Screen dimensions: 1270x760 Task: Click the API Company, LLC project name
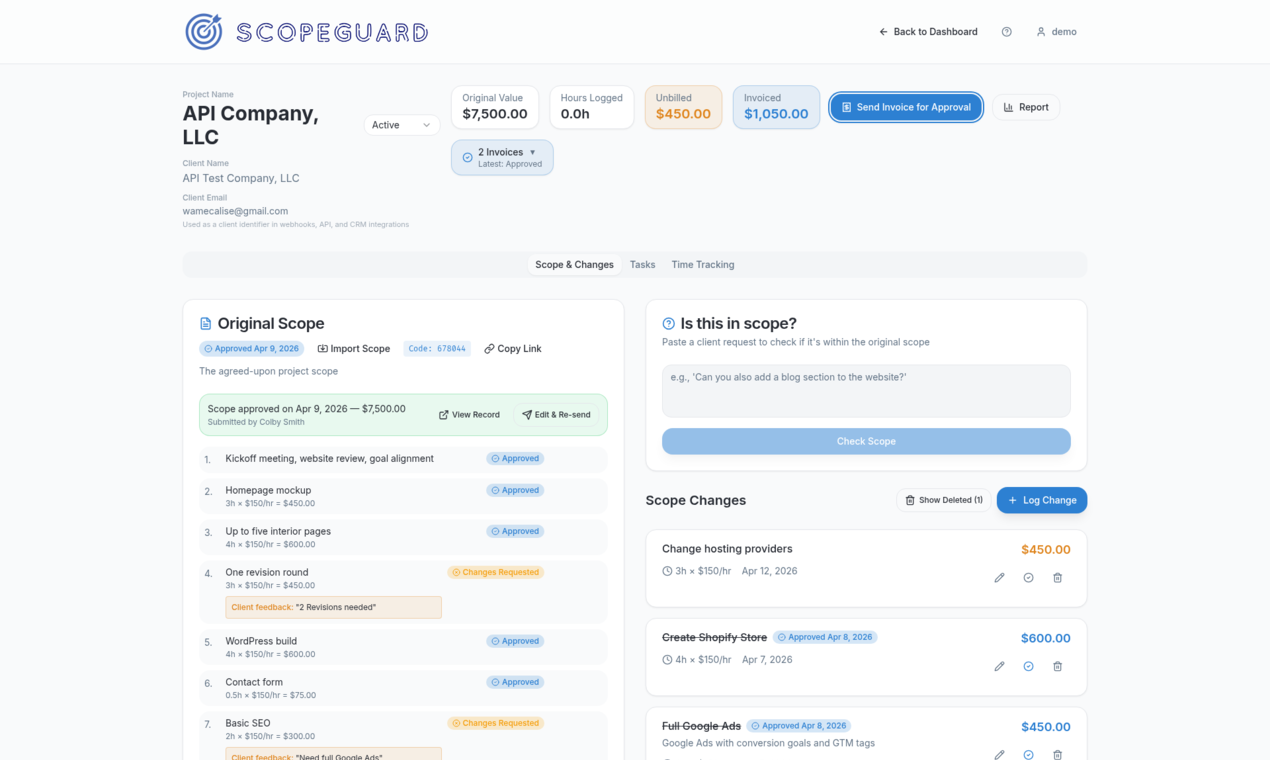click(x=251, y=125)
